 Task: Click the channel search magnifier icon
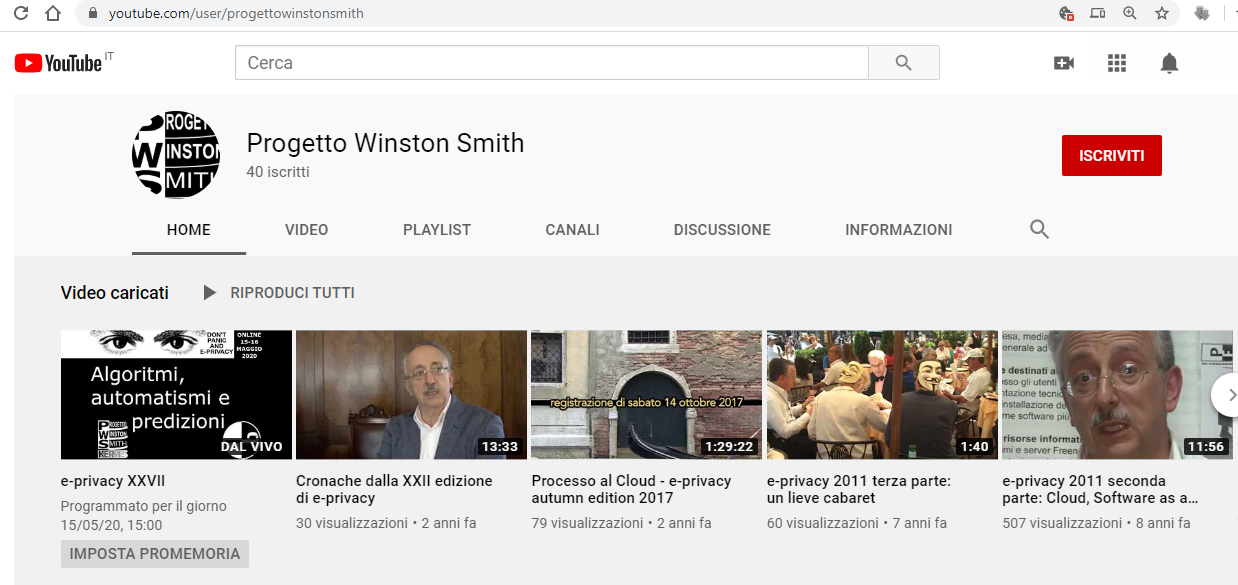click(x=1039, y=230)
